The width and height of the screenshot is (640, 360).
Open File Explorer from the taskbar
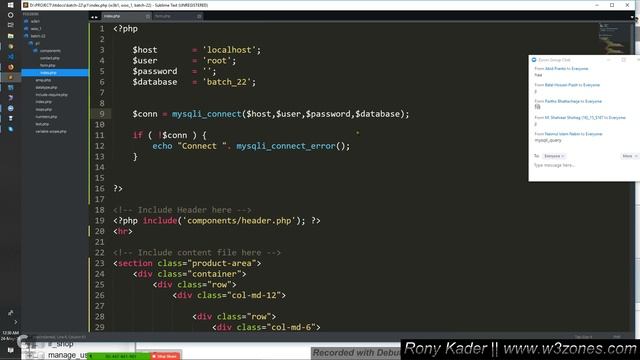tap(10, 36)
